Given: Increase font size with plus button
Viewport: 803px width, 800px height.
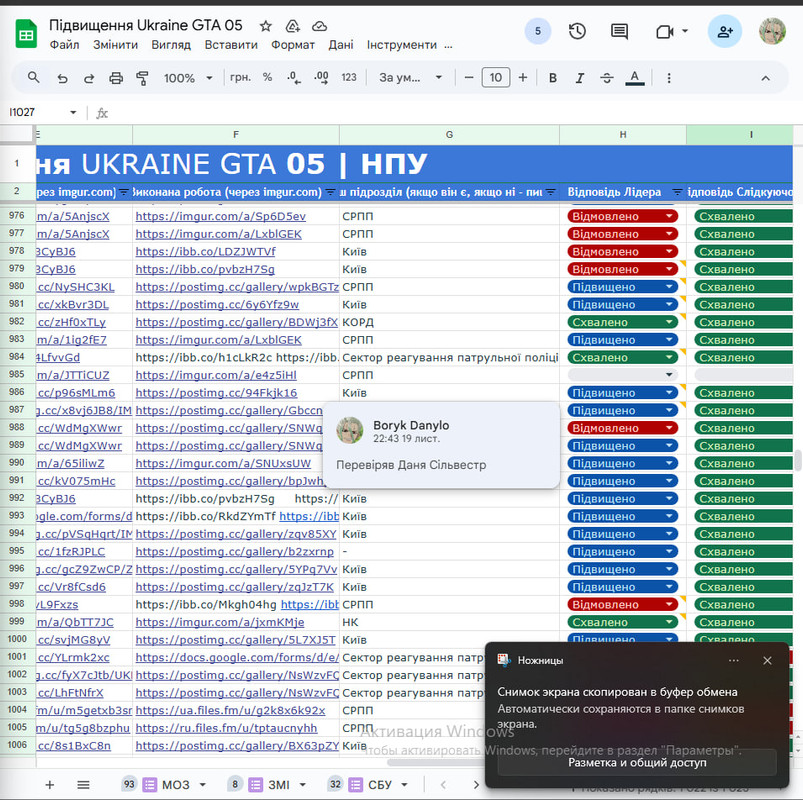Looking at the screenshot, I should (x=522, y=78).
